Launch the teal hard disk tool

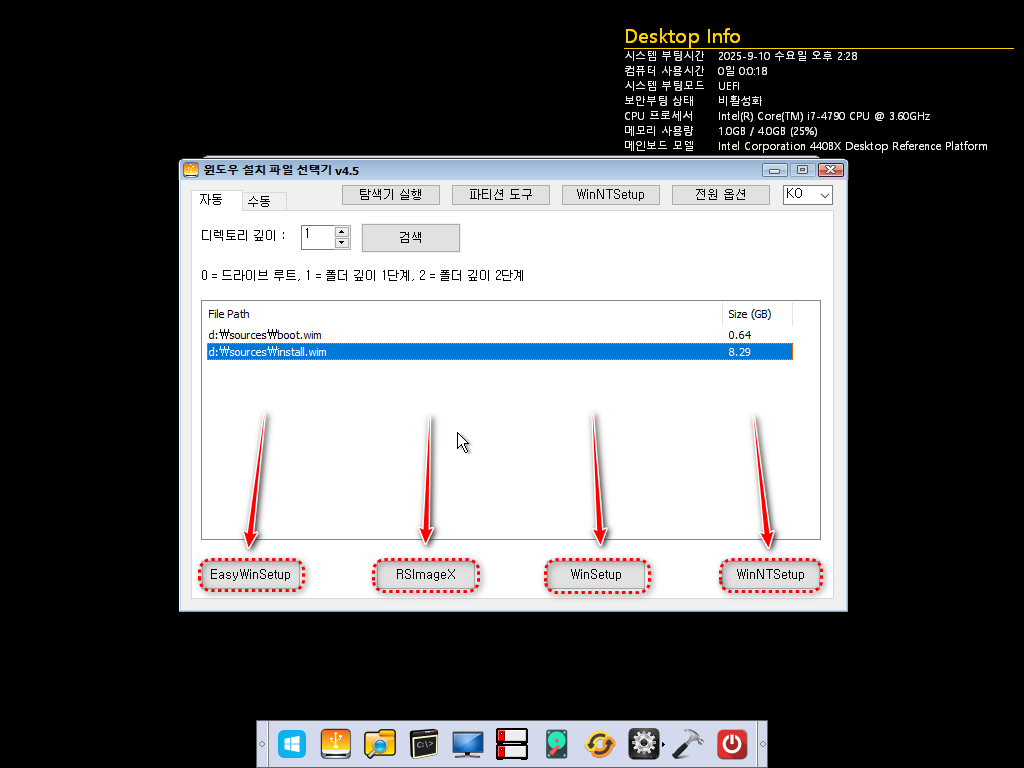tap(556, 744)
